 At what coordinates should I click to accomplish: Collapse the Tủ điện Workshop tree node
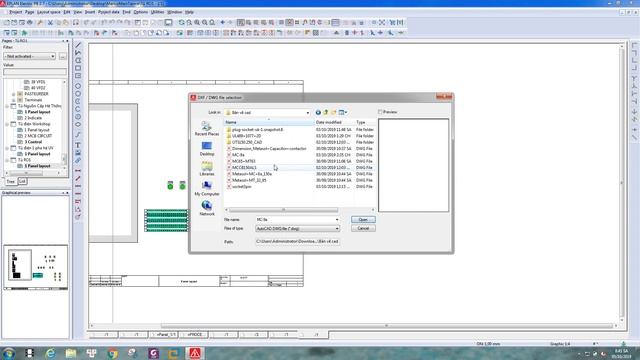coord(7,124)
